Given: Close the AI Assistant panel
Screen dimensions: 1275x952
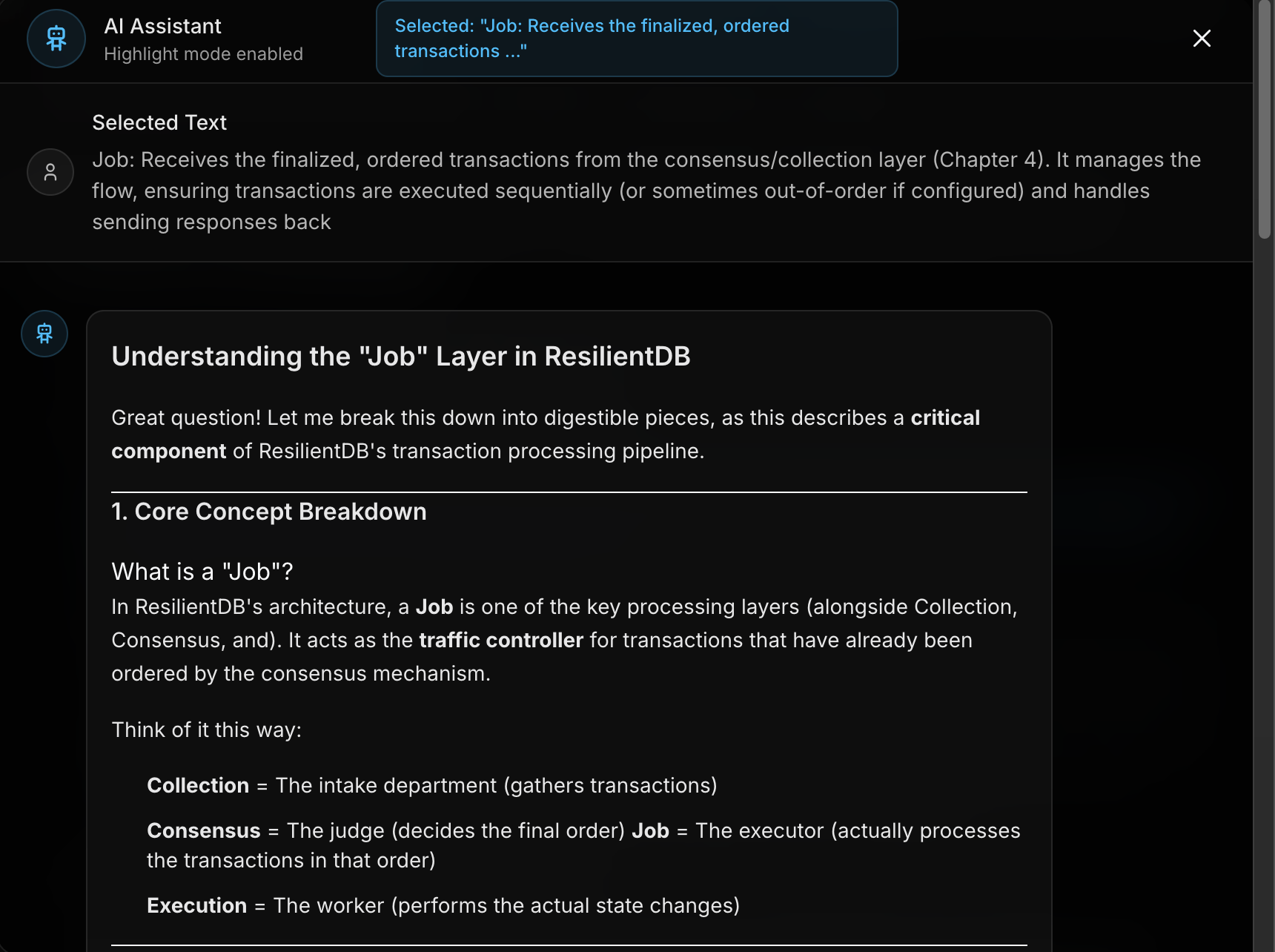Looking at the screenshot, I should click(1202, 39).
